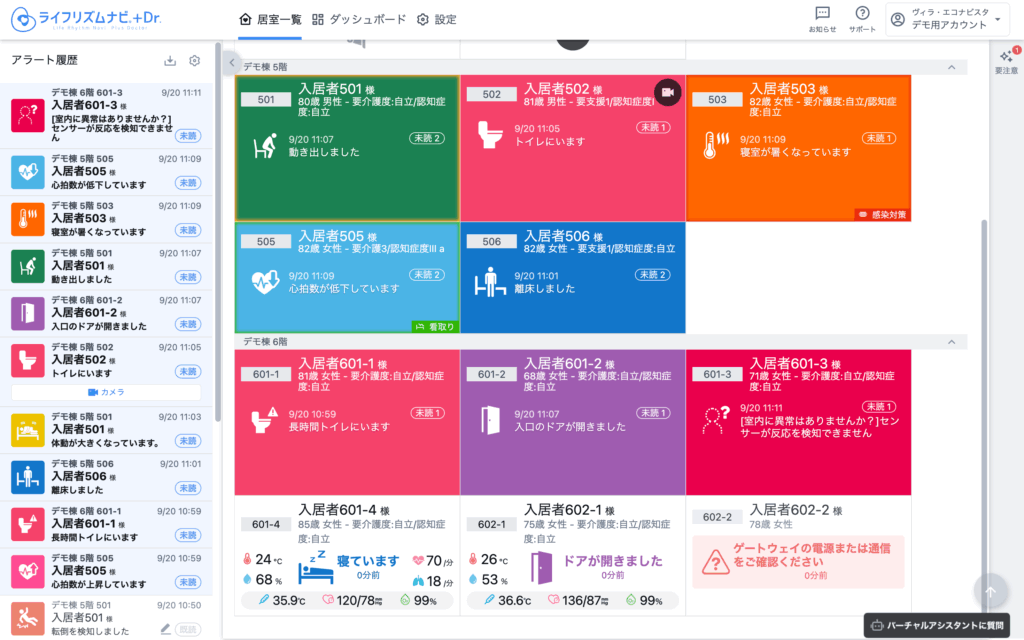The width and height of the screenshot is (1024, 640).
Task: Download the alert history
Action: [x=170, y=61]
